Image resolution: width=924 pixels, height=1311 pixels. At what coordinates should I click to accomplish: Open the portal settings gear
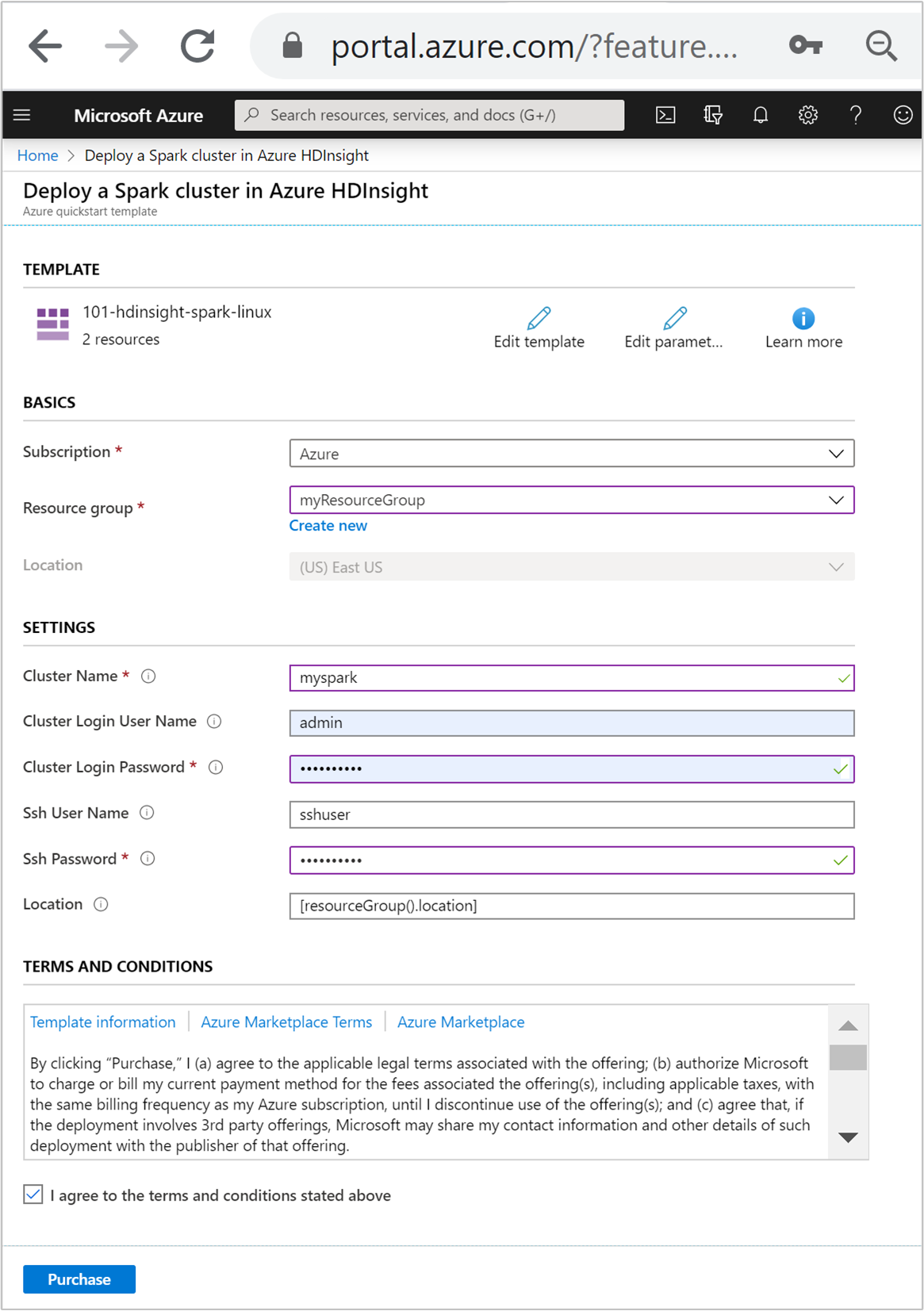(x=807, y=115)
